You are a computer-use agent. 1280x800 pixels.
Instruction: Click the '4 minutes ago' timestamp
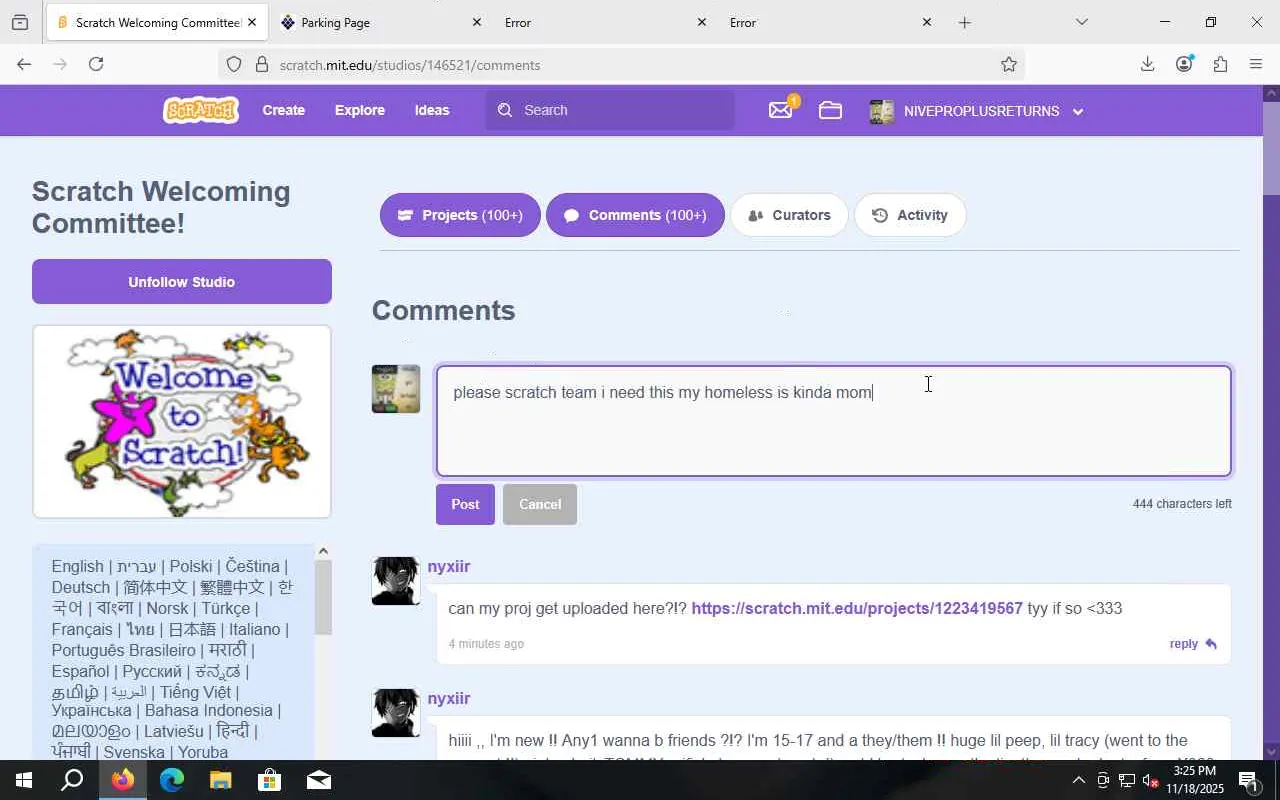[x=486, y=644]
